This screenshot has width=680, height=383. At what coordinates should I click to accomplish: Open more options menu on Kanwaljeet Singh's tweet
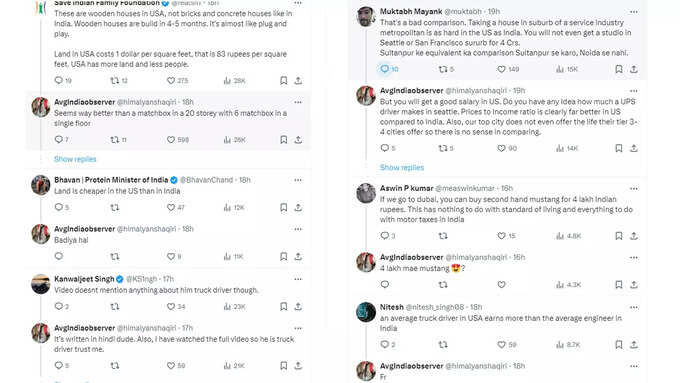(298, 279)
